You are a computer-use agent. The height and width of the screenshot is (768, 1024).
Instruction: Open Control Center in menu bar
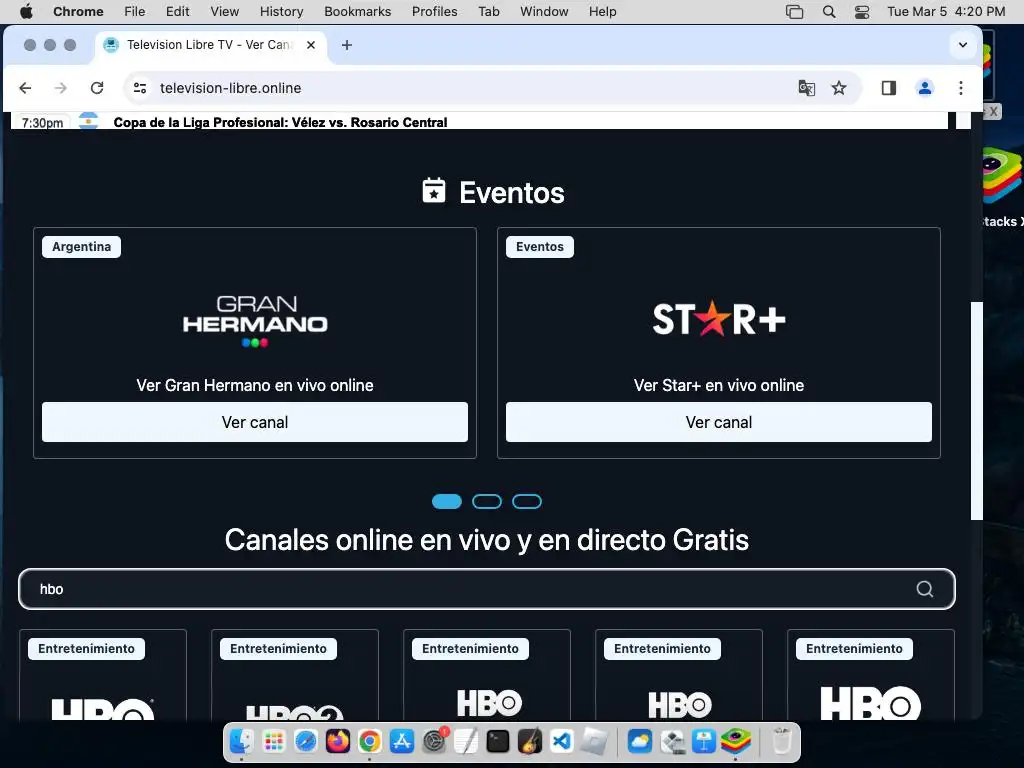click(x=862, y=12)
